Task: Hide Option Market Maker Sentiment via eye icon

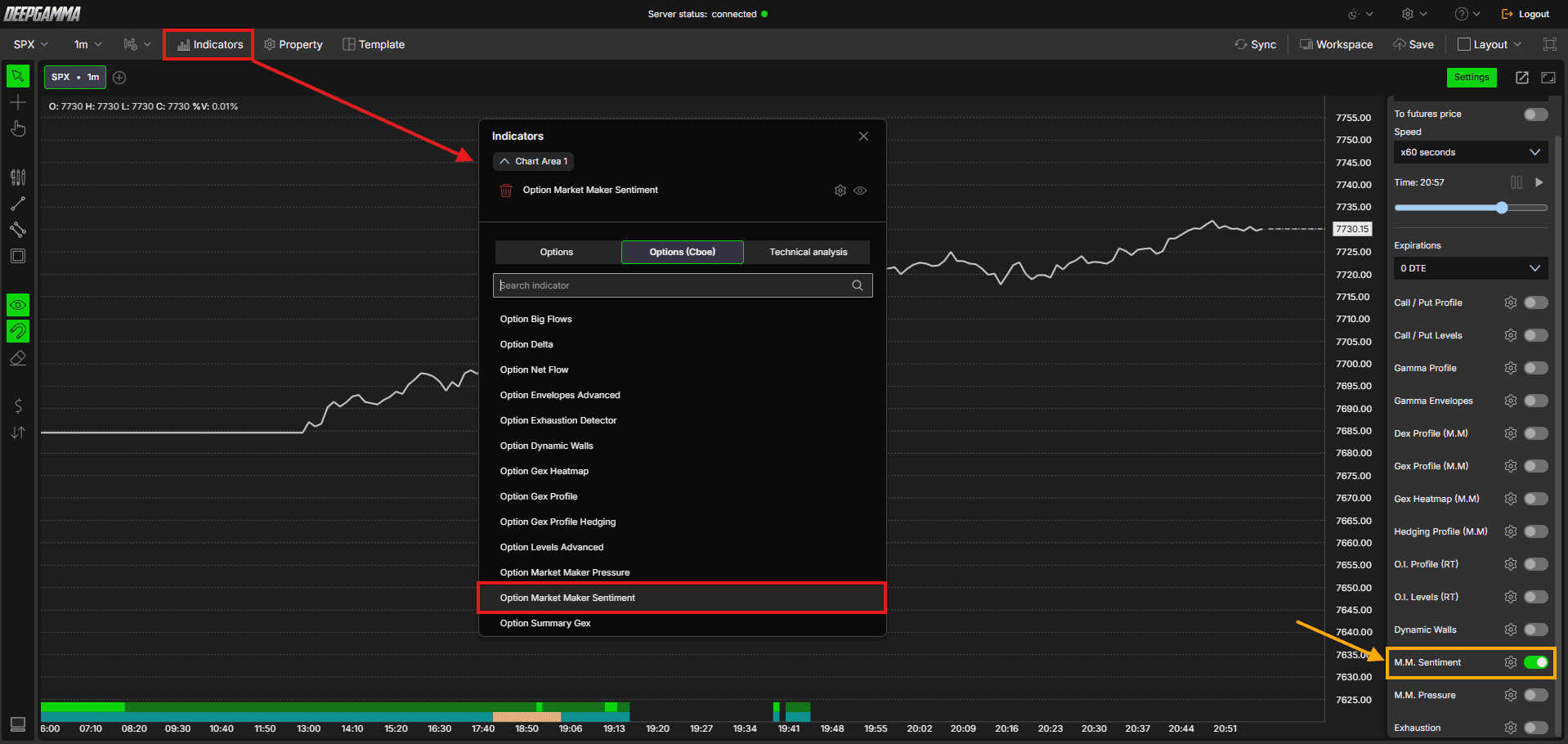Action: [x=860, y=190]
